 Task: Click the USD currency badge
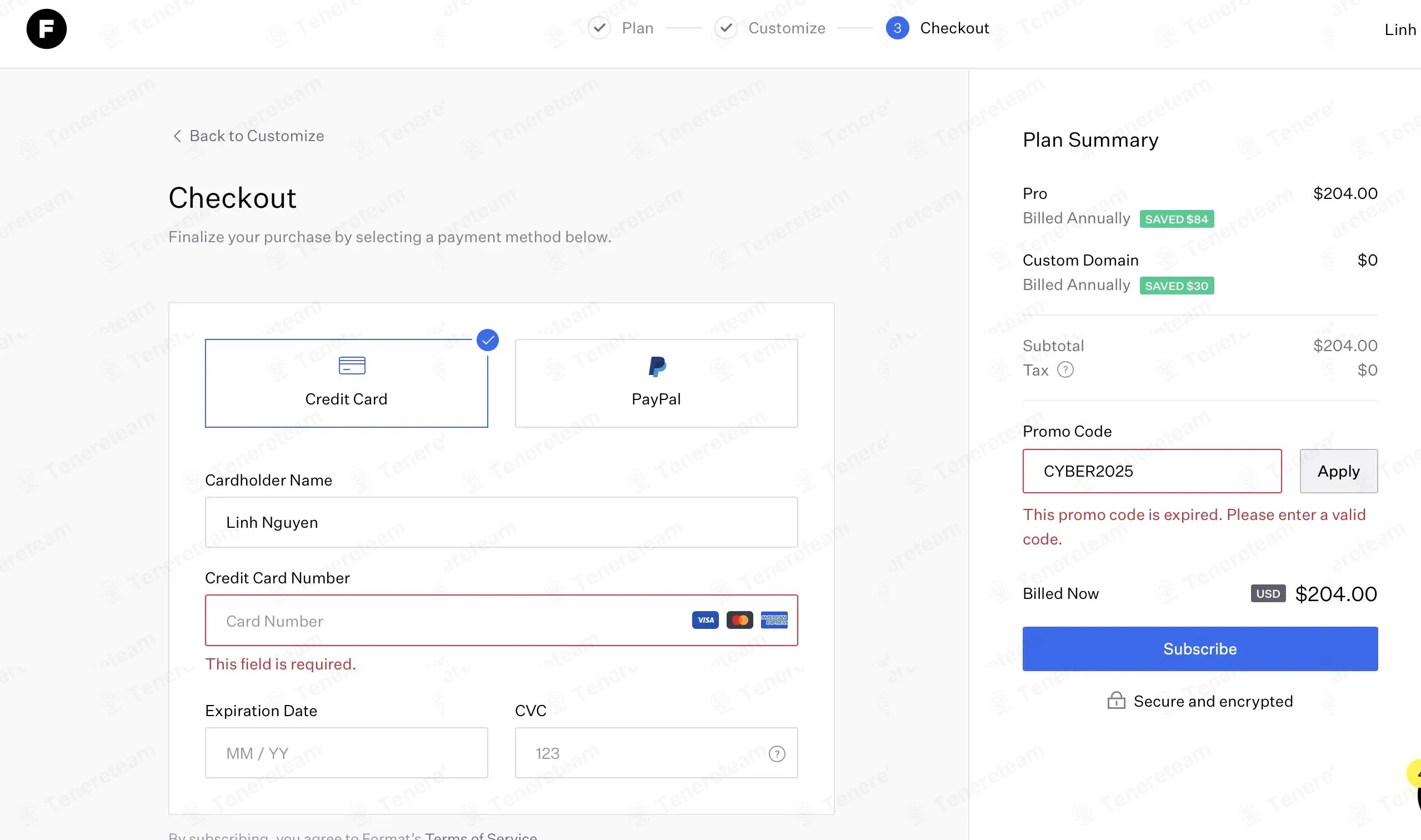1268,594
